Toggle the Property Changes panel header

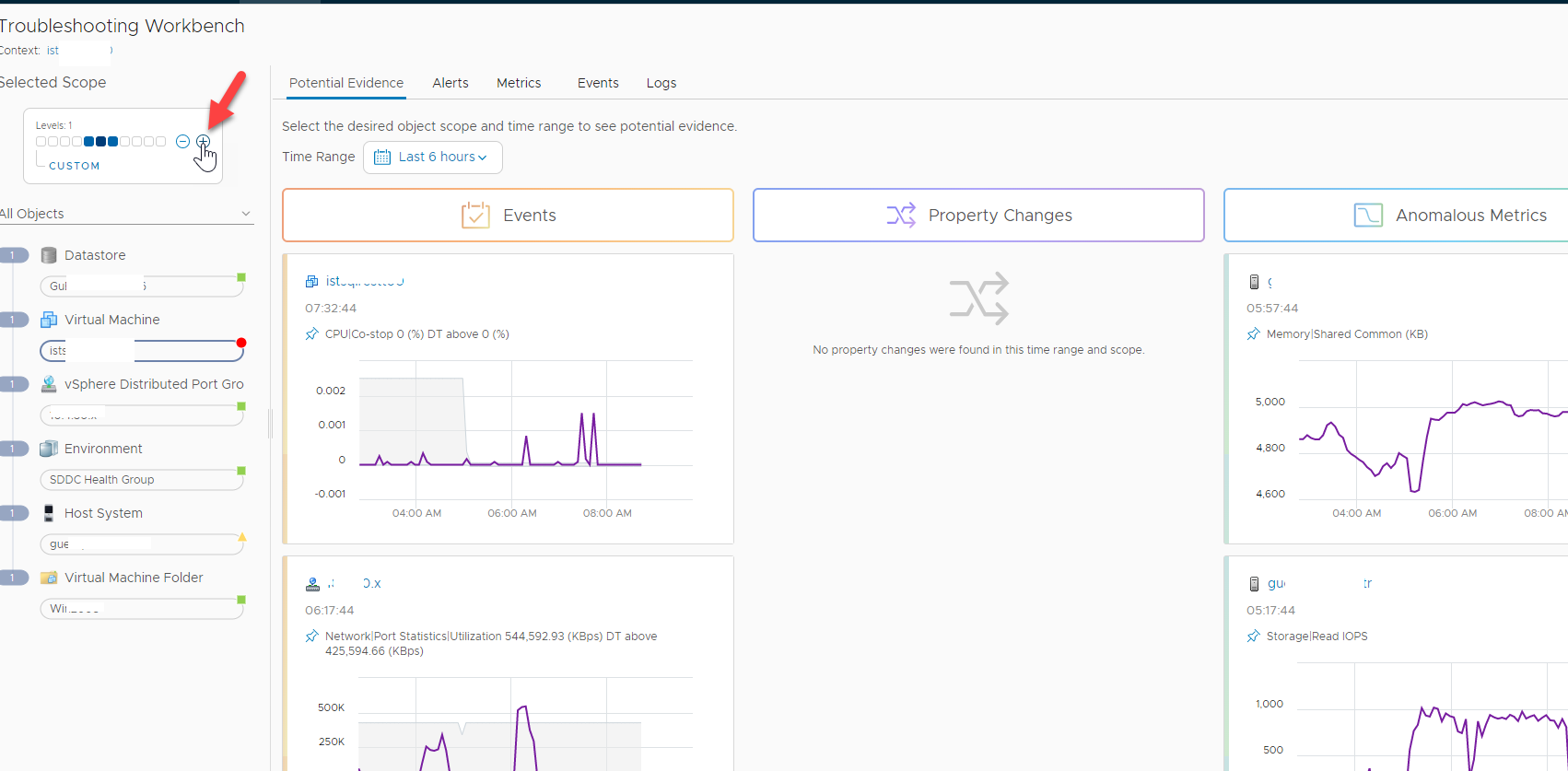(x=978, y=216)
